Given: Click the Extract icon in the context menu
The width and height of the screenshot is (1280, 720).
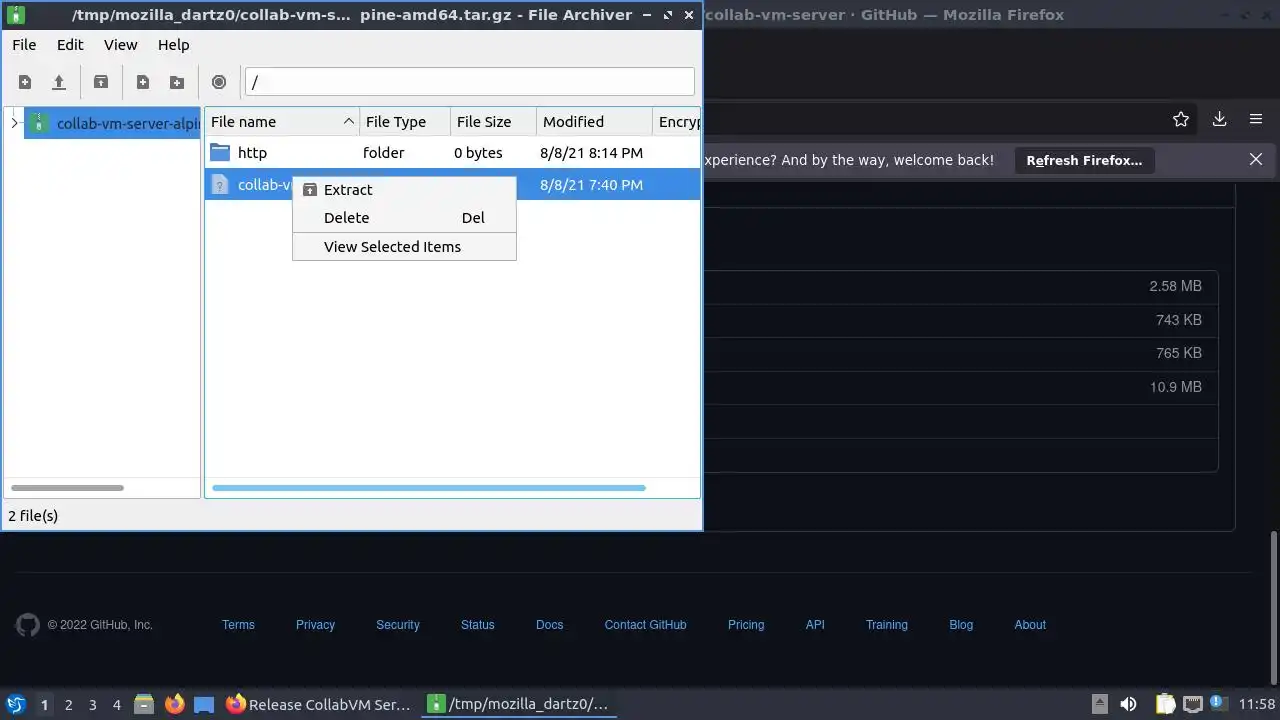Looking at the screenshot, I should click(310, 190).
